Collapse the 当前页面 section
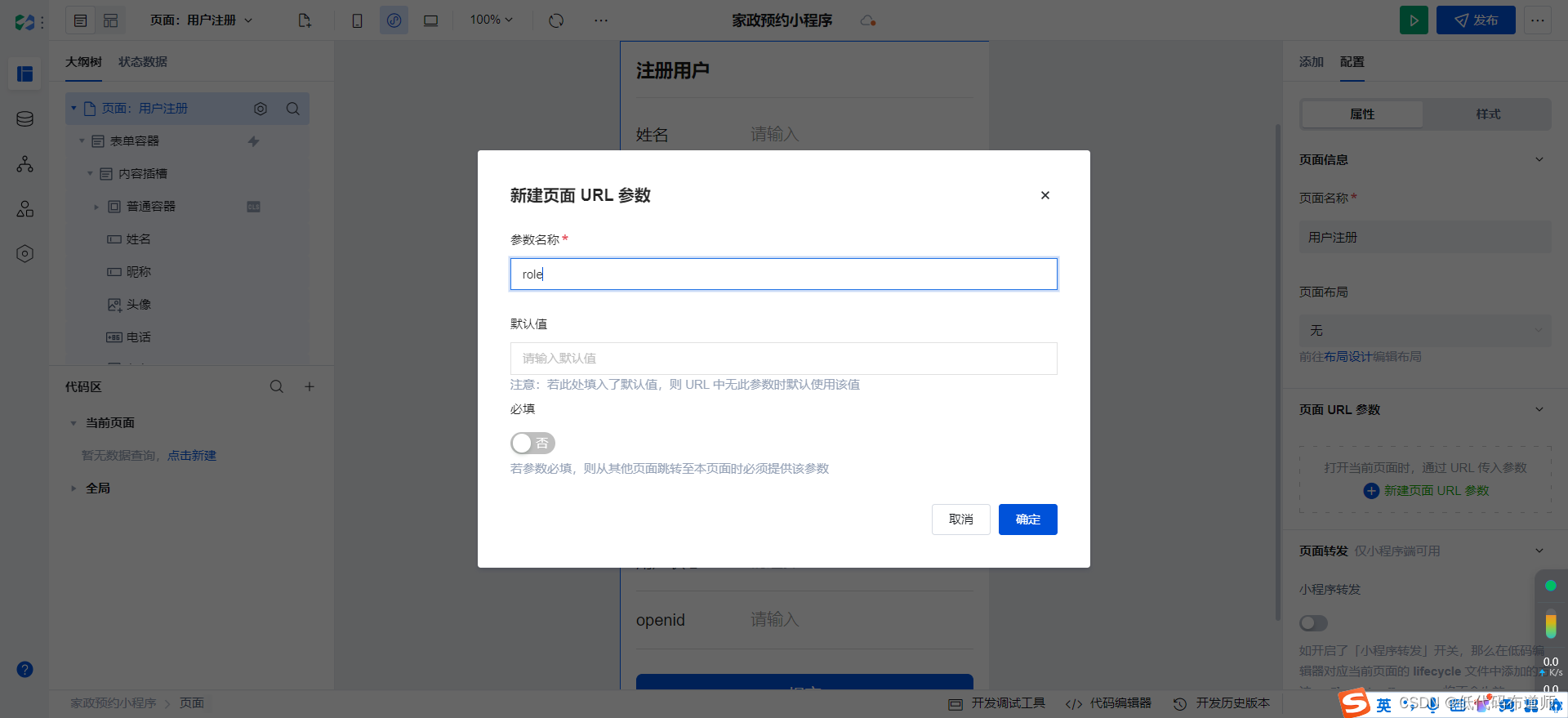This screenshot has height=718, width=1568. coord(73,423)
